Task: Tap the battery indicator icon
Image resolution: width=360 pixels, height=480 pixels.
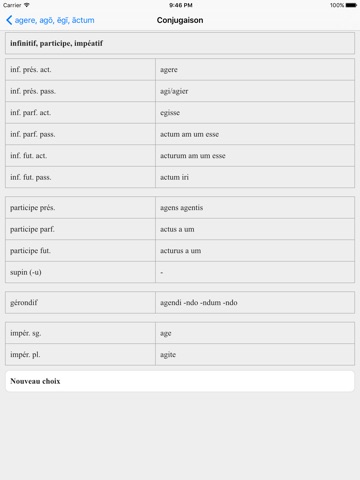Action: [351, 5]
